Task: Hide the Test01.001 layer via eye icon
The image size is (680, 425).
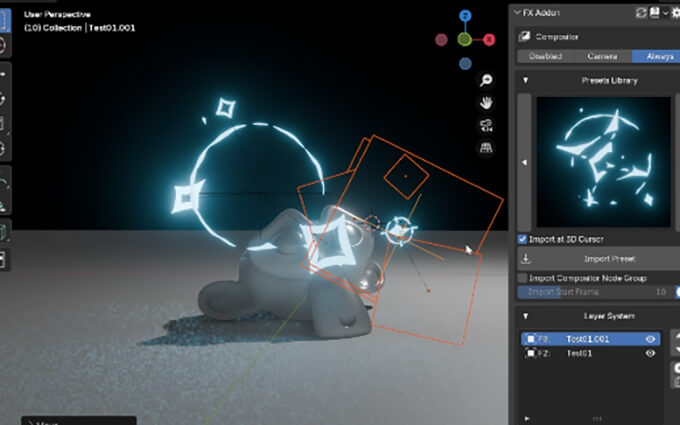Action: tap(650, 339)
